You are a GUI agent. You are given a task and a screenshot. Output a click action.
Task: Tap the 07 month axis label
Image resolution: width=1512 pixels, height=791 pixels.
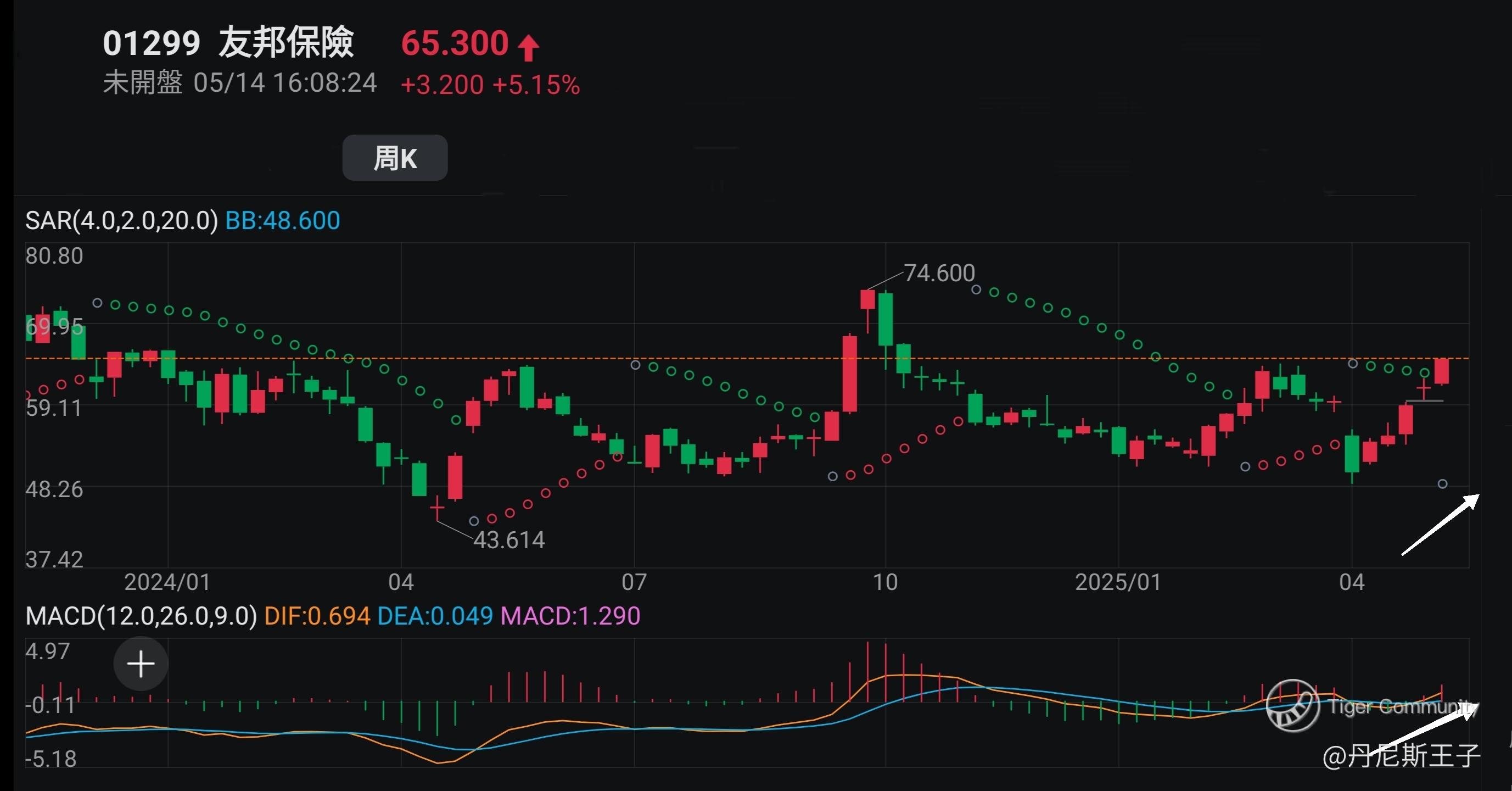(x=635, y=582)
